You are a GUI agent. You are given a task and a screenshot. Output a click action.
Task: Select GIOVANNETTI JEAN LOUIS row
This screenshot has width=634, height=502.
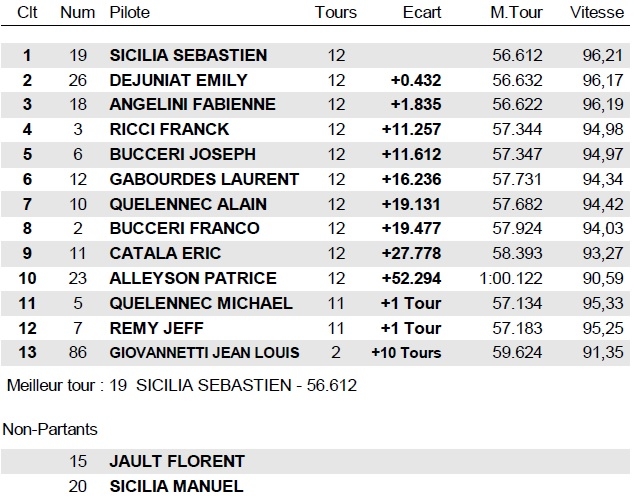204,352
